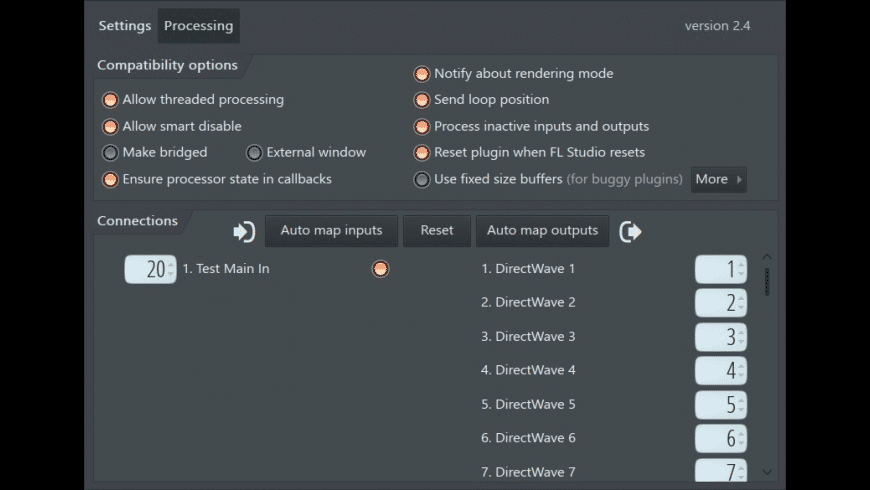Disable Allow threaded processing option

click(x=111, y=100)
